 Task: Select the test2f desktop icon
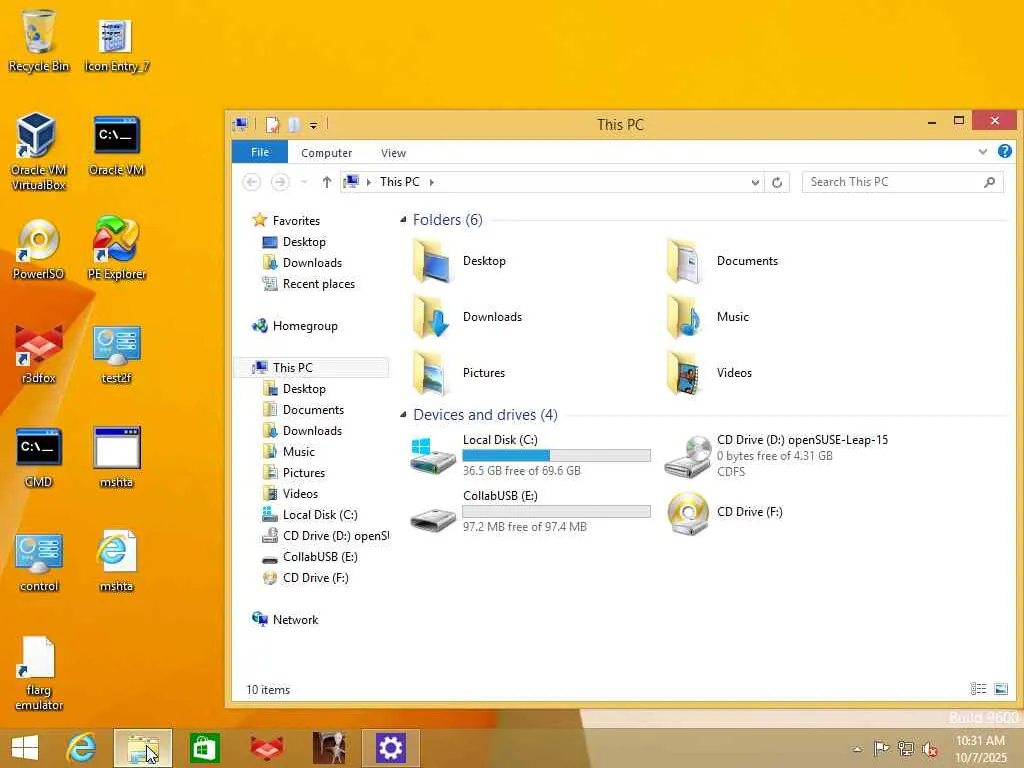point(116,353)
